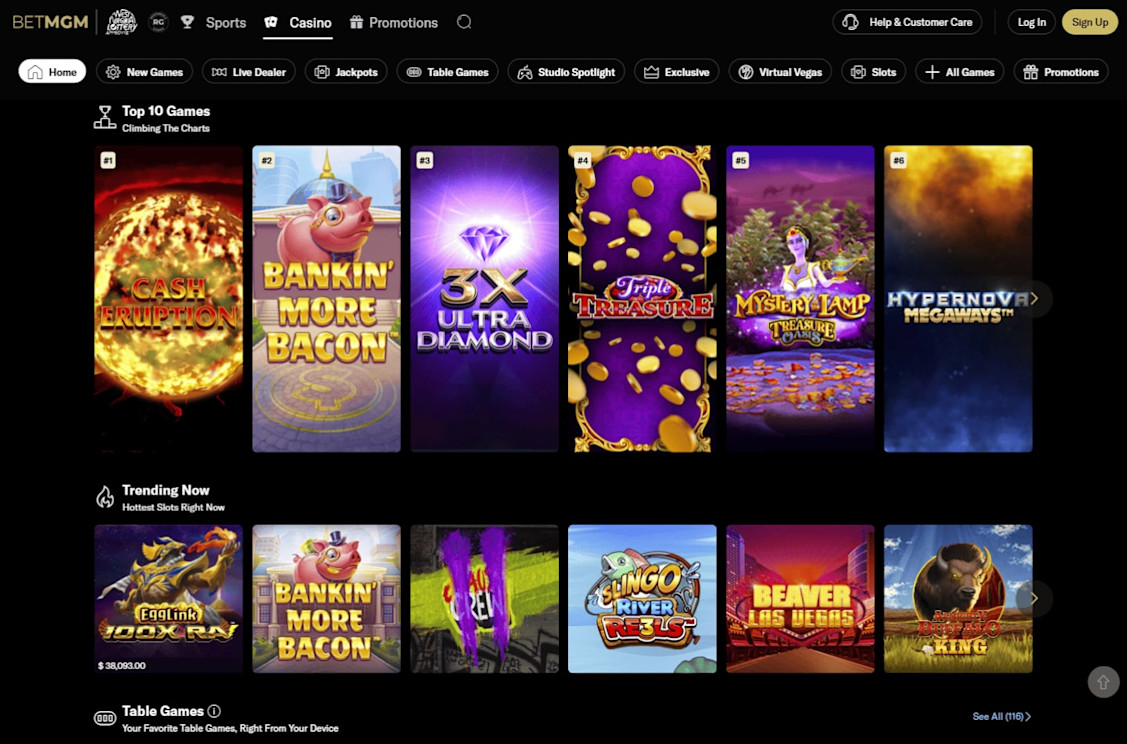Click the Log In button
The image size is (1127, 744).
[x=1031, y=22]
